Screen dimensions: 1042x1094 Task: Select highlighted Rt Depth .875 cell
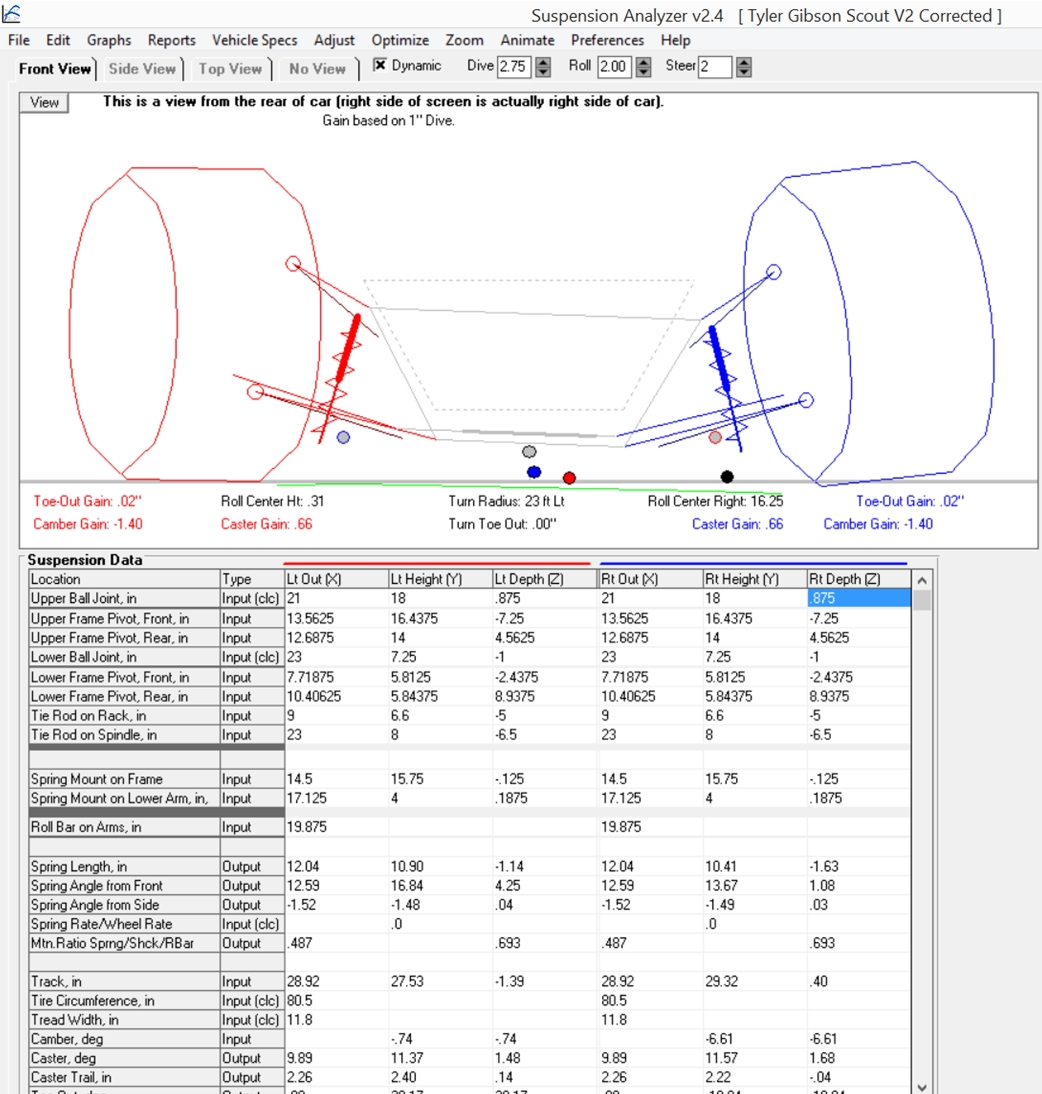(858, 599)
